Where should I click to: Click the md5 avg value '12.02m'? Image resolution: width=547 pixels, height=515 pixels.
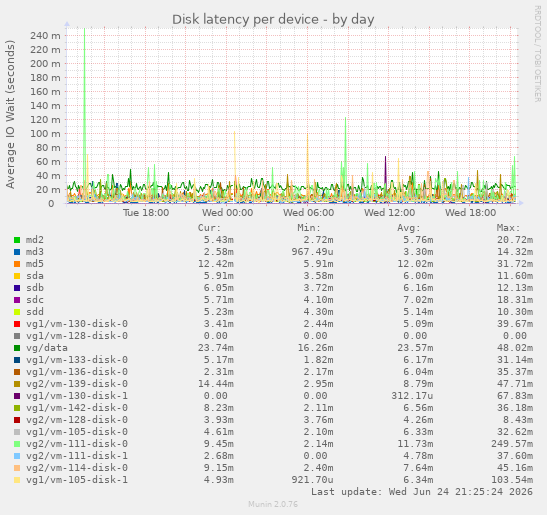[415, 264]
